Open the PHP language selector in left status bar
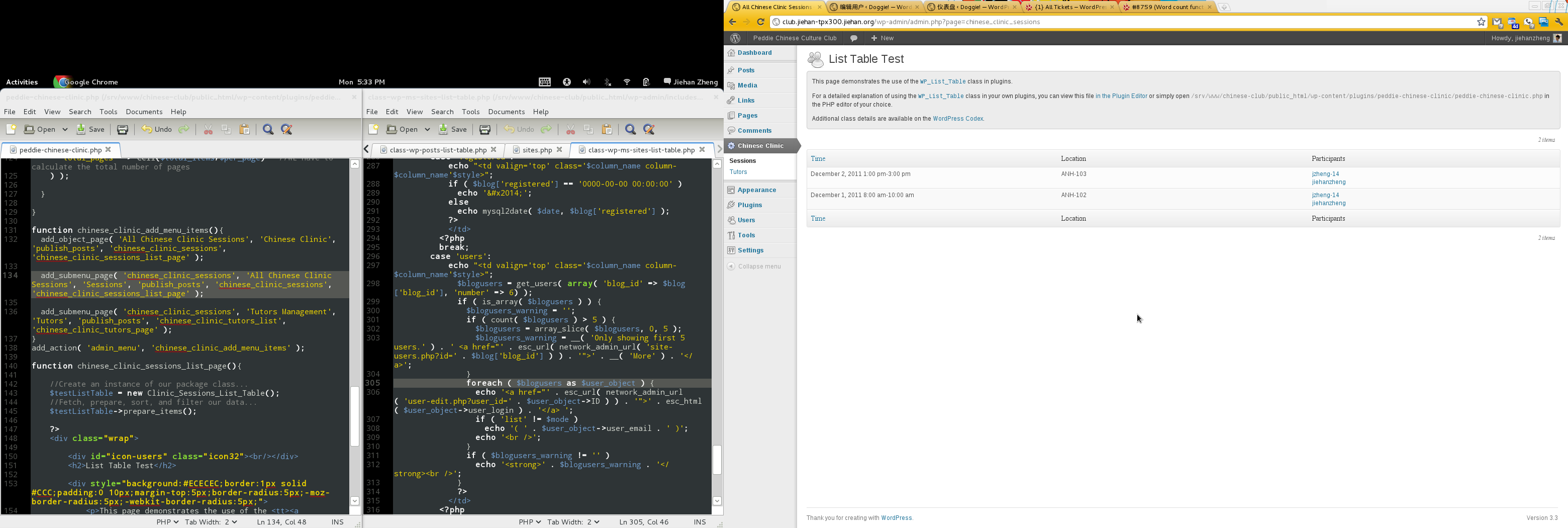The image size is (1568, 528). pos(167,522)
